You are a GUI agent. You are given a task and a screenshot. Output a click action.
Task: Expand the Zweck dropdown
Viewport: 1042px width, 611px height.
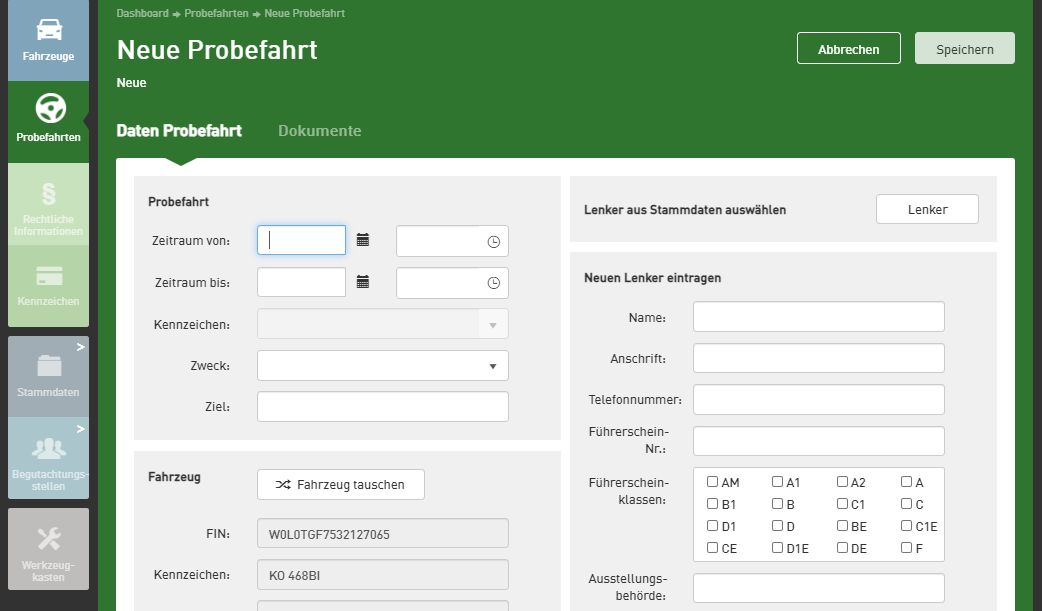[492, 366]
